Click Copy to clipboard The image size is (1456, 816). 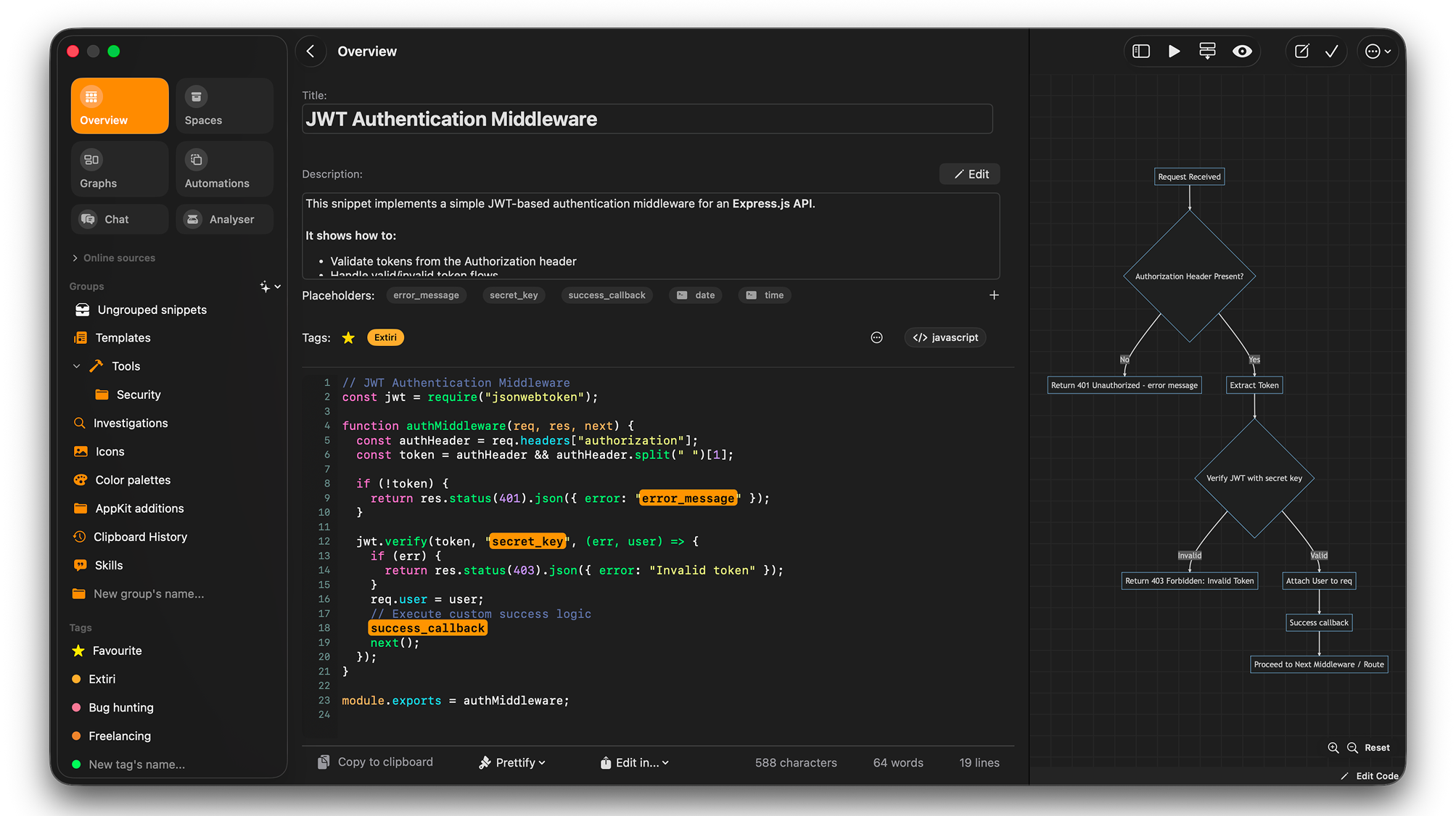(375, 762)
